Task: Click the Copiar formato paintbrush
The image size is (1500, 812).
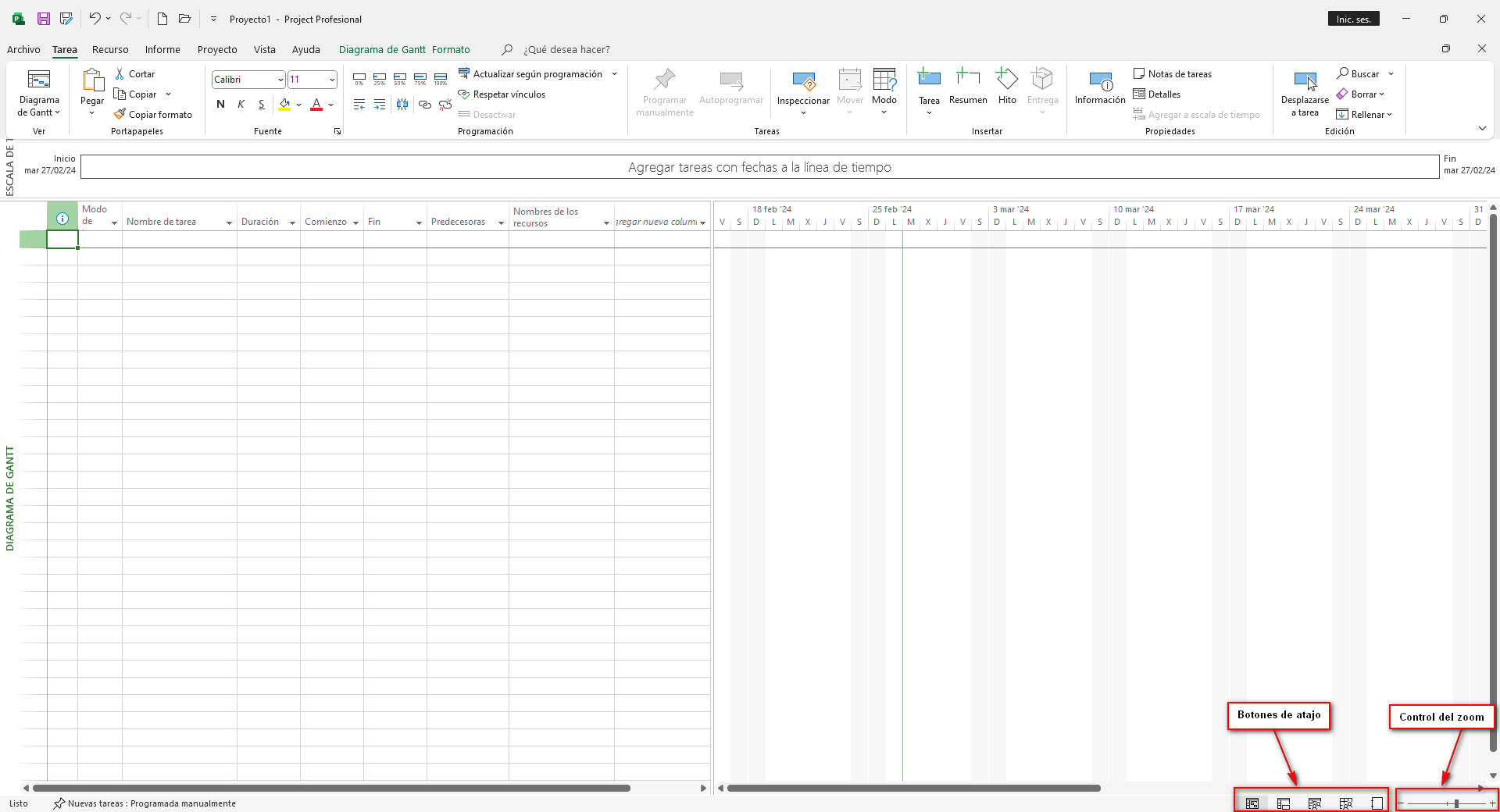Action: click(120, 114)
